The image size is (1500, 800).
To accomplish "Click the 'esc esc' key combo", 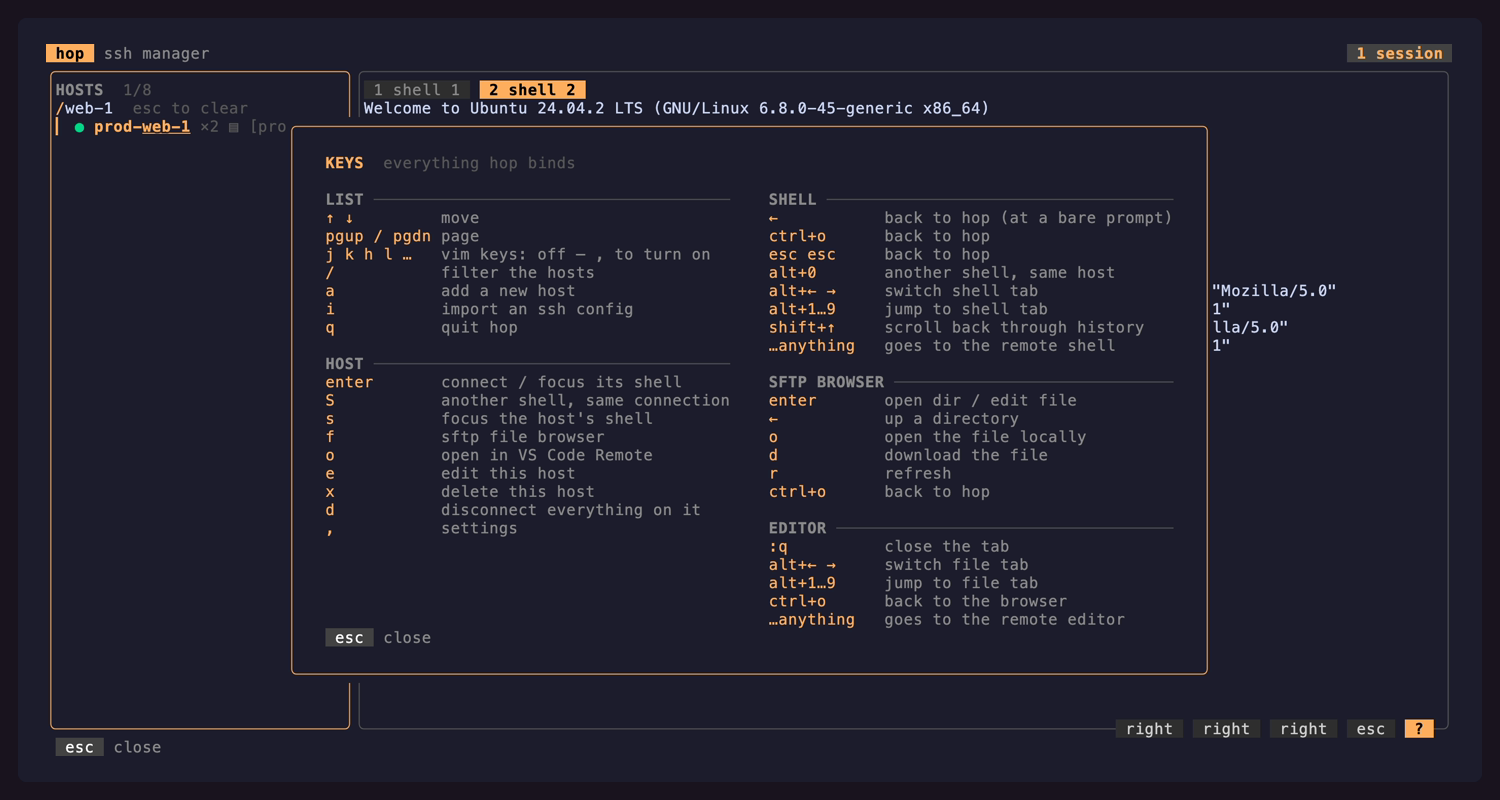I will coord(802,254).
